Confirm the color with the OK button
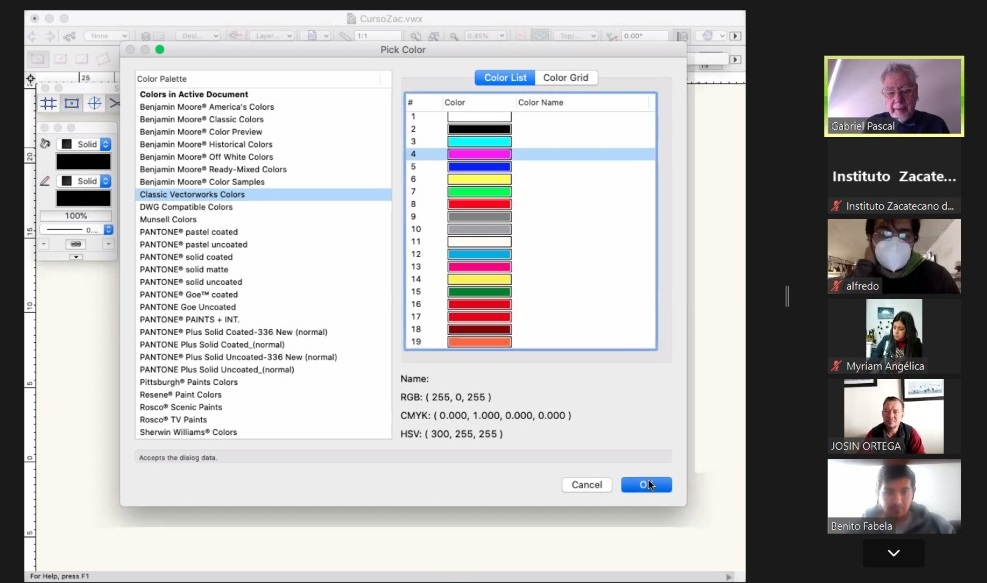This screenshot has width=987, height=583. pyautogui.click(x=646, y=485)
